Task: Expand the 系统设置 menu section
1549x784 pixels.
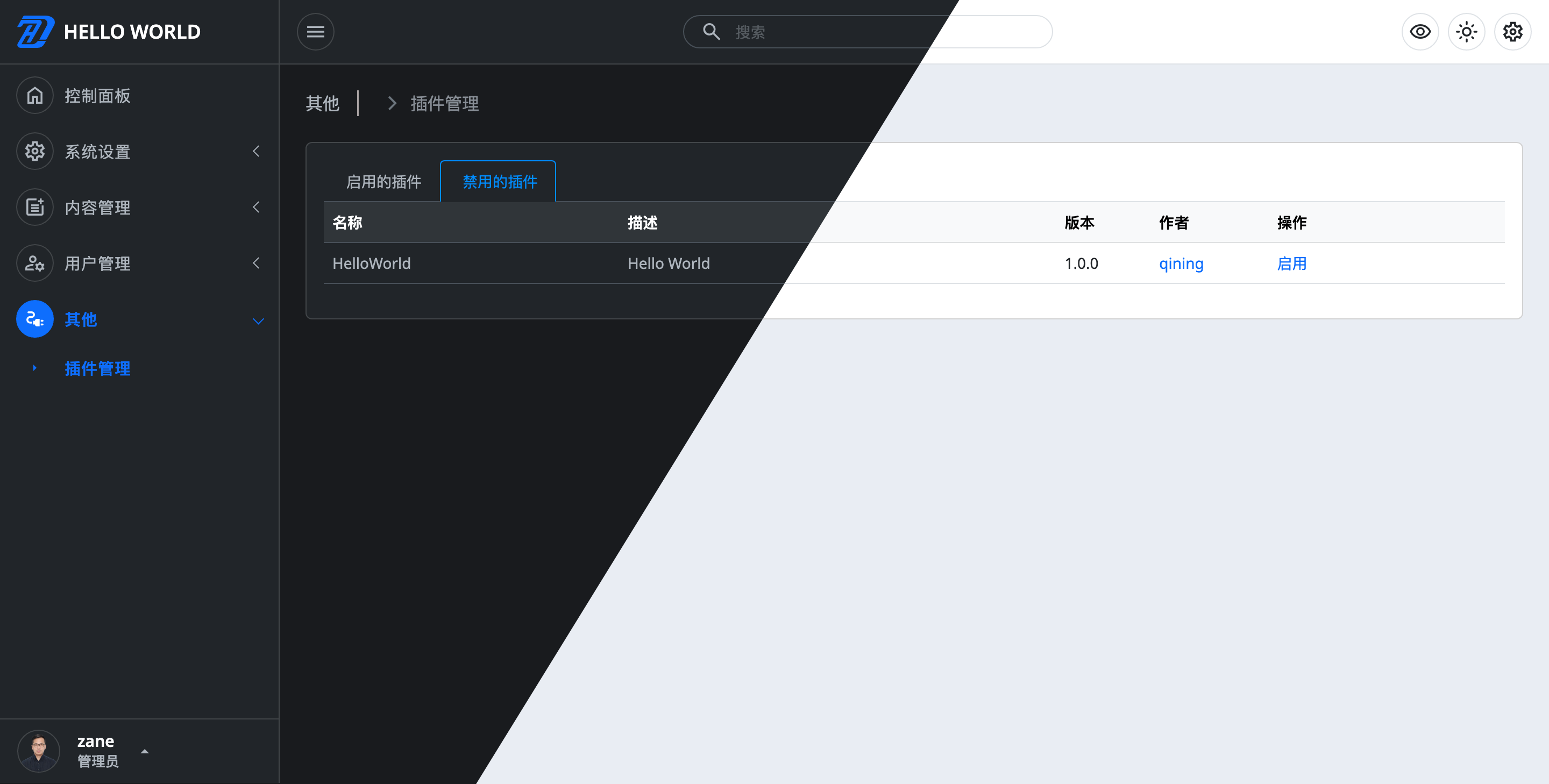Action: point(139,151)
